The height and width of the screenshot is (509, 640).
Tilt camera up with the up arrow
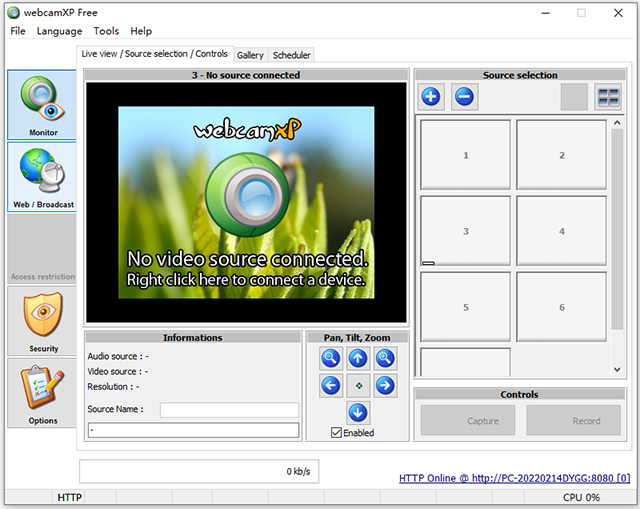click(x=358, y=358)
